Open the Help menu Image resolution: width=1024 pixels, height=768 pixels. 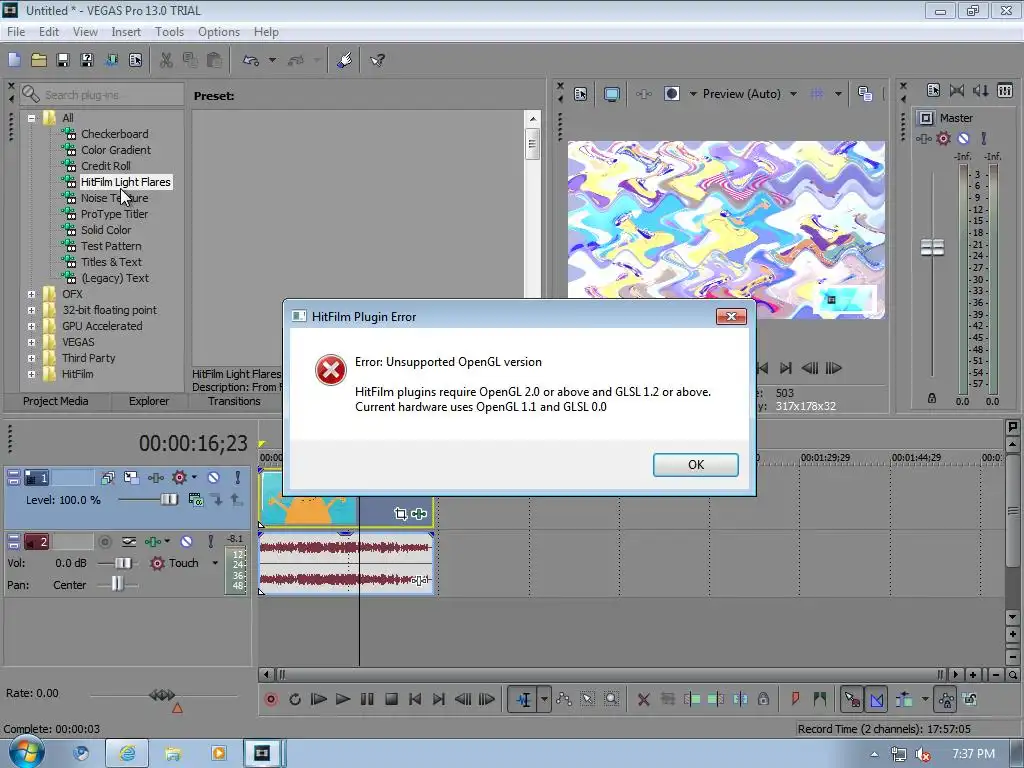266,32
